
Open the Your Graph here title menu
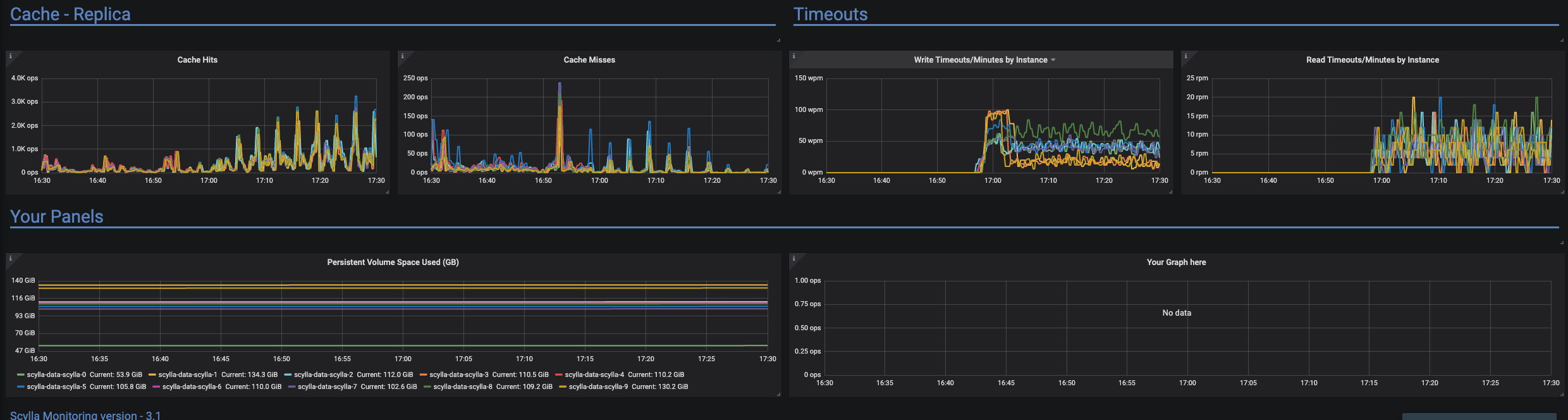coord(1176,262)
